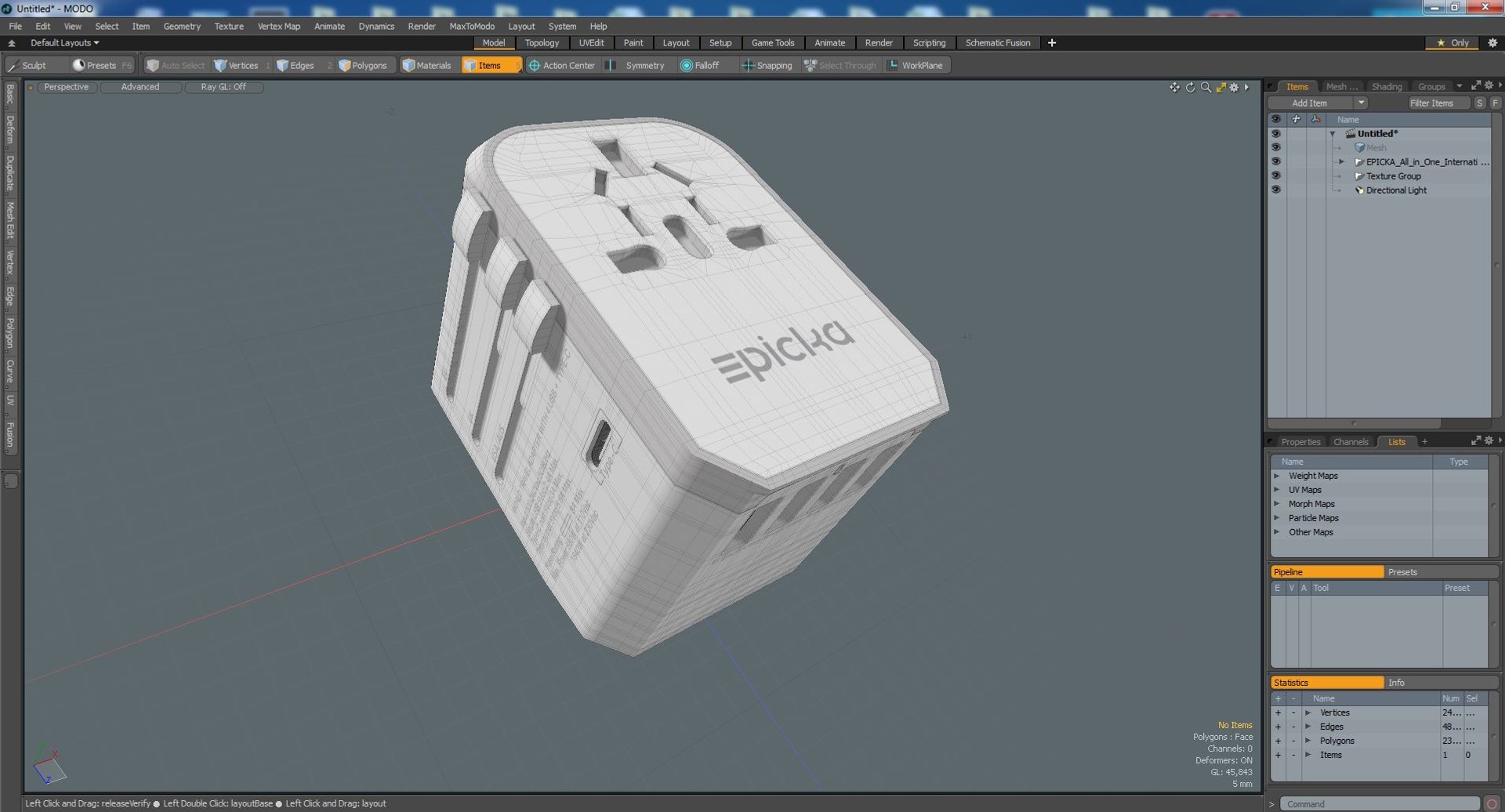Select the Sculpt tool

(27, 65)
